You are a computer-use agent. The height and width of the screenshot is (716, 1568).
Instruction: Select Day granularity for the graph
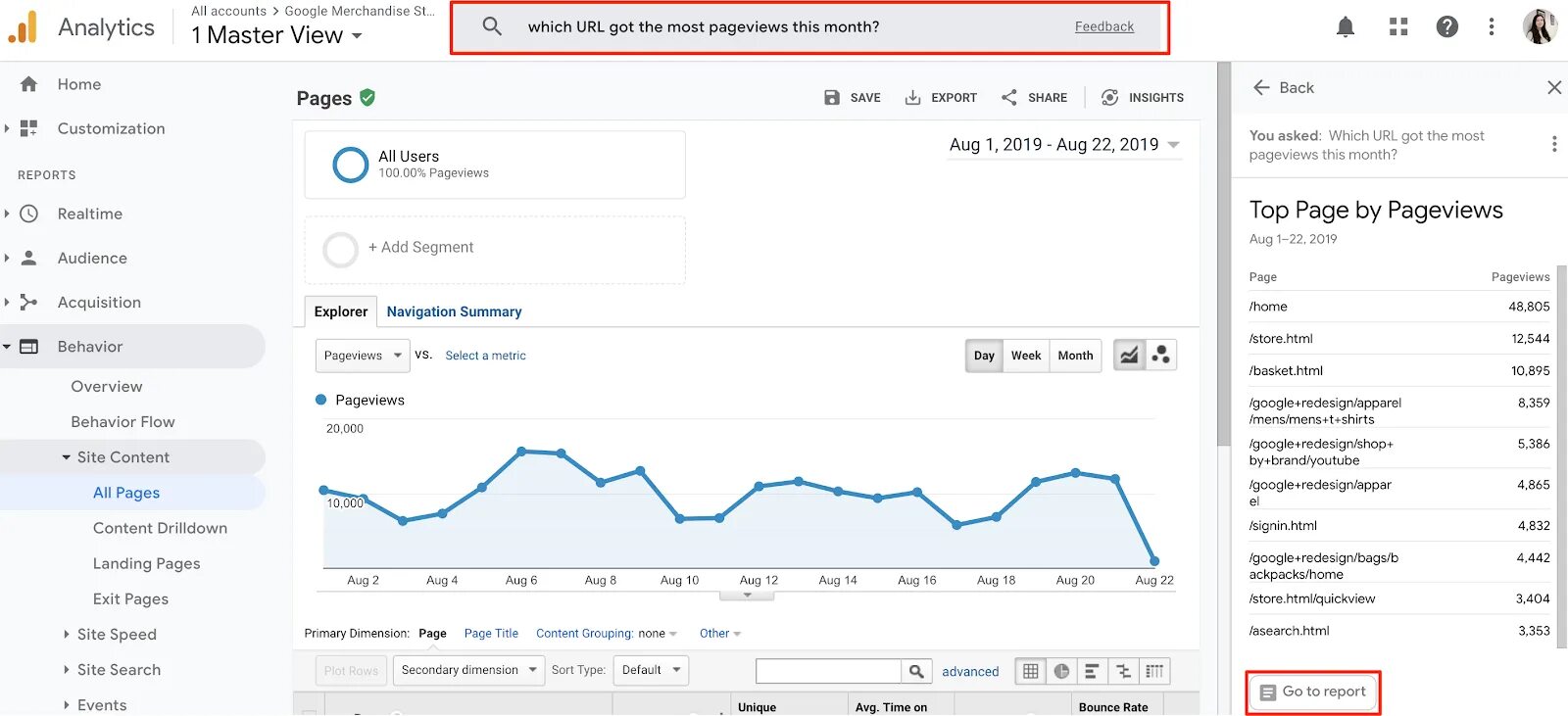(x=984, y=356)
